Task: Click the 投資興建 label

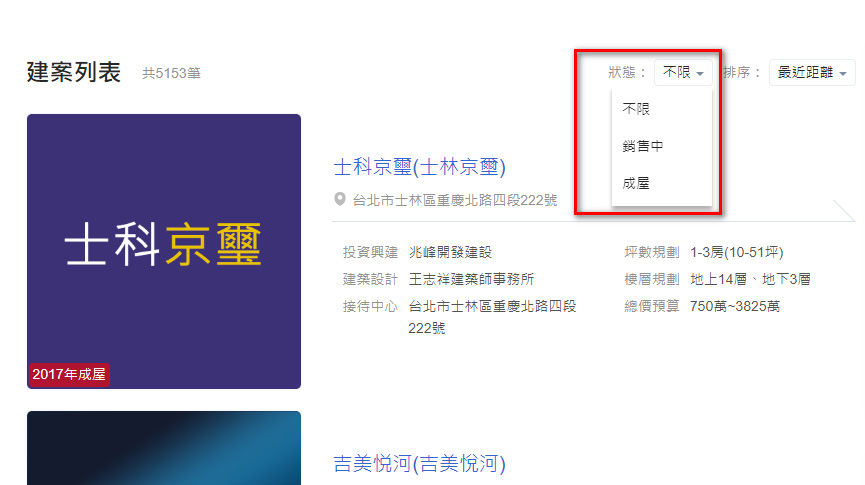Action: [370, 252]
